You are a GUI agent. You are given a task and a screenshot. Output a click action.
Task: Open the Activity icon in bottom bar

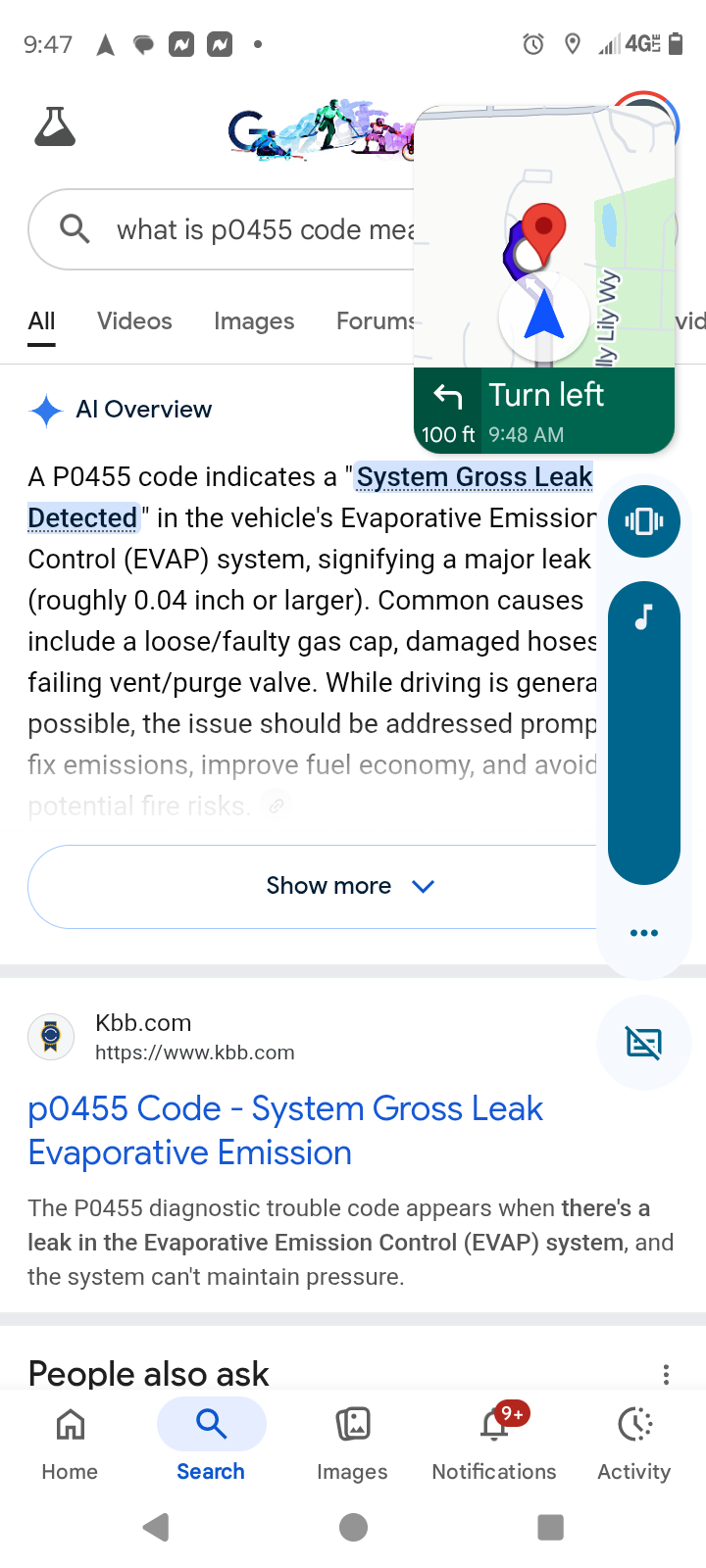coord(634,1439)
